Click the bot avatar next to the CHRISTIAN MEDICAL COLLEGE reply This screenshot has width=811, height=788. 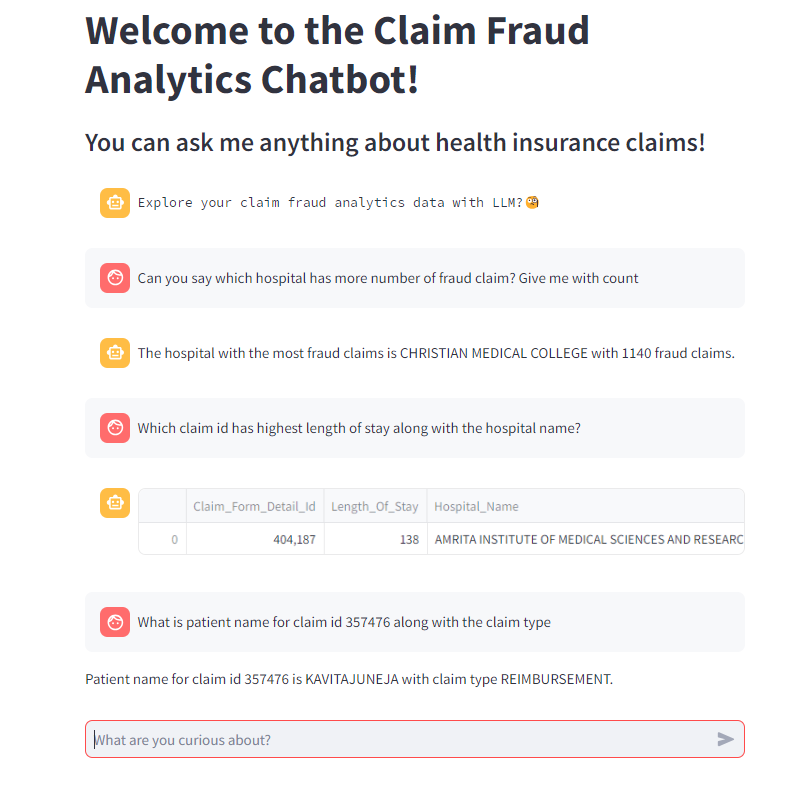point(114,352)
